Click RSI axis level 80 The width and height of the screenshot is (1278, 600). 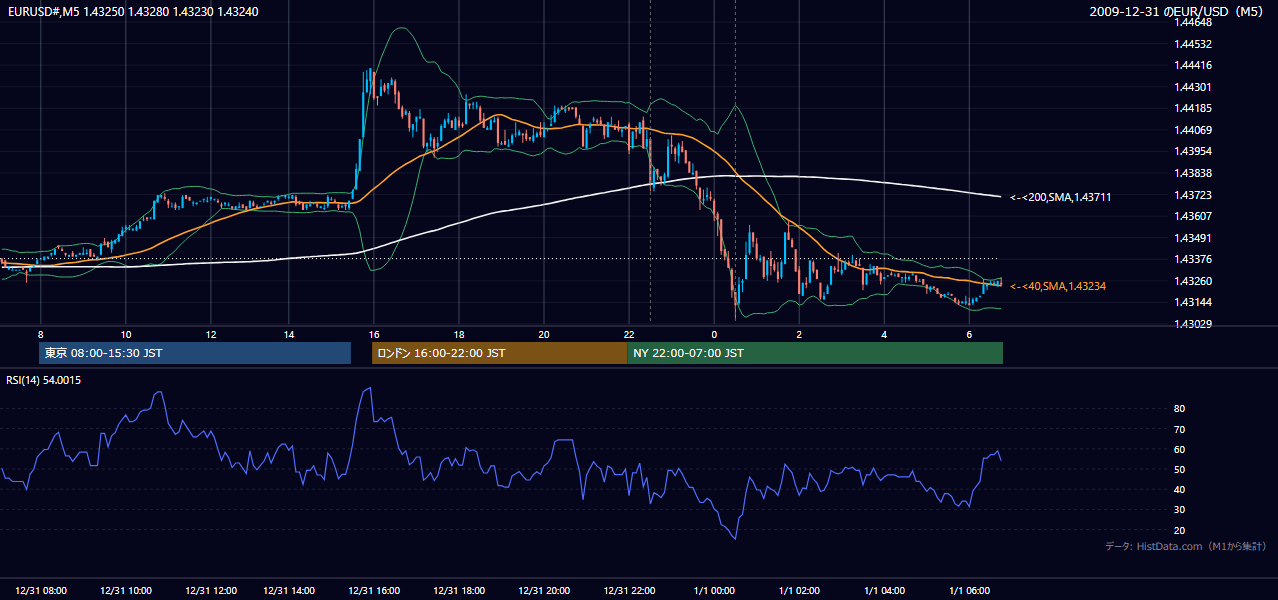click(x=1180, y=409)
